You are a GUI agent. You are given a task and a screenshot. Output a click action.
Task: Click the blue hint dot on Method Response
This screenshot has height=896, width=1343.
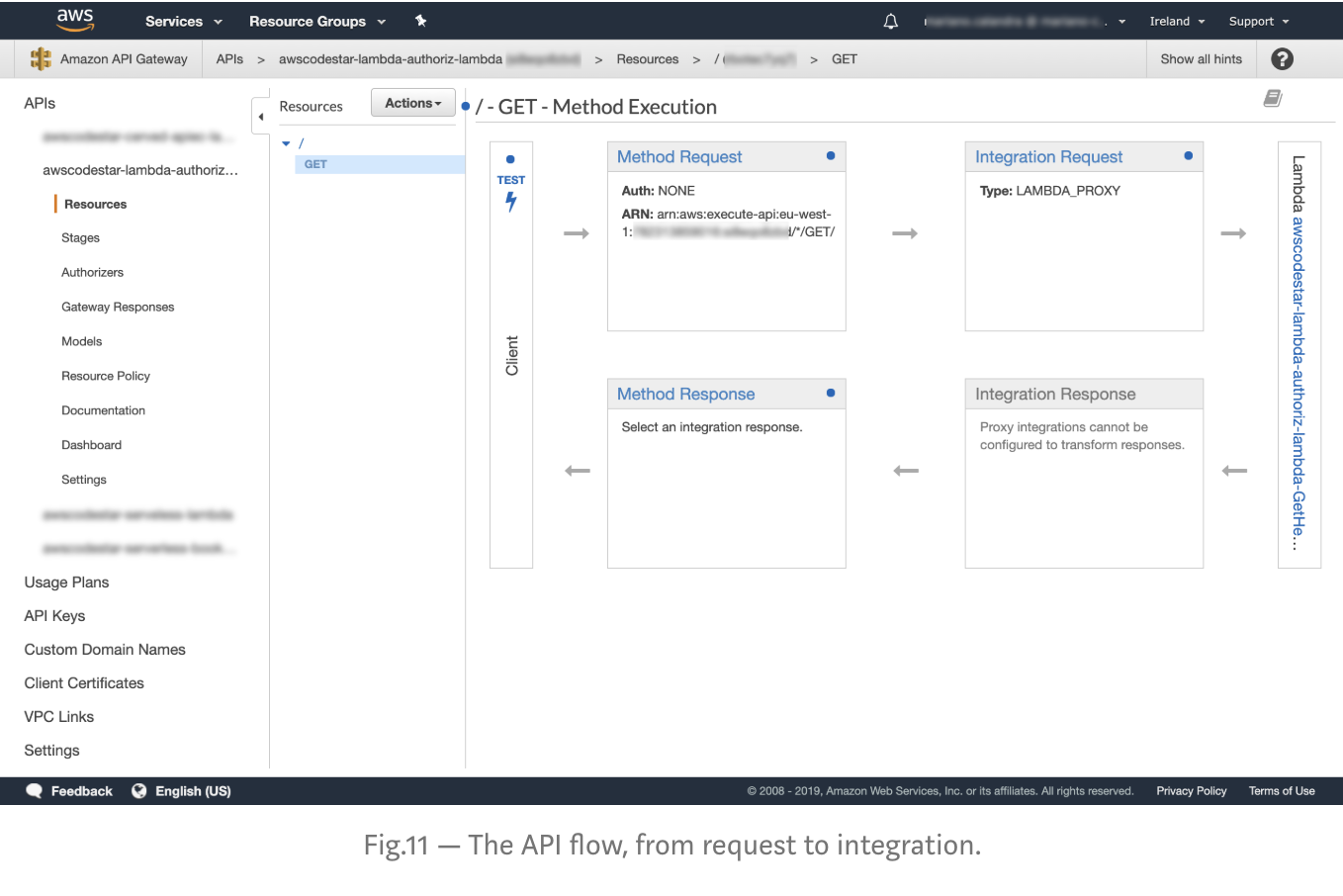pos(831,393)
